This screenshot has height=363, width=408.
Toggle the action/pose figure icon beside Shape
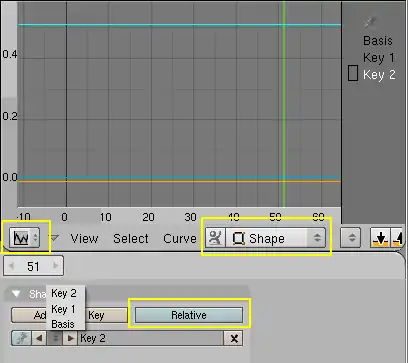(215, 238)
